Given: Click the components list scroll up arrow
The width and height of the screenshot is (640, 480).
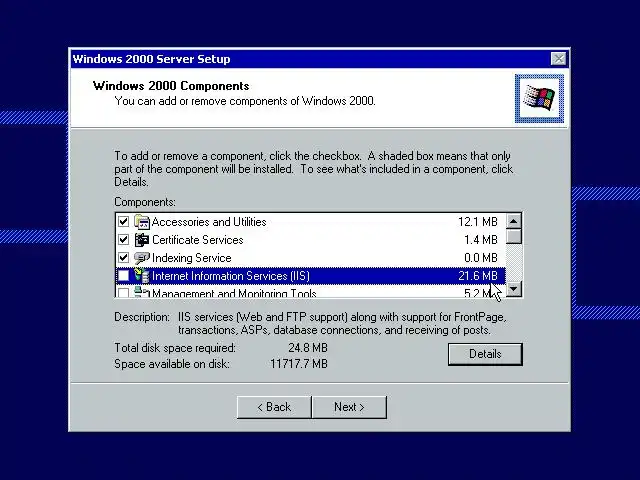Looking at the screenshot, I should pyautogui.click(x=513, y=221).
